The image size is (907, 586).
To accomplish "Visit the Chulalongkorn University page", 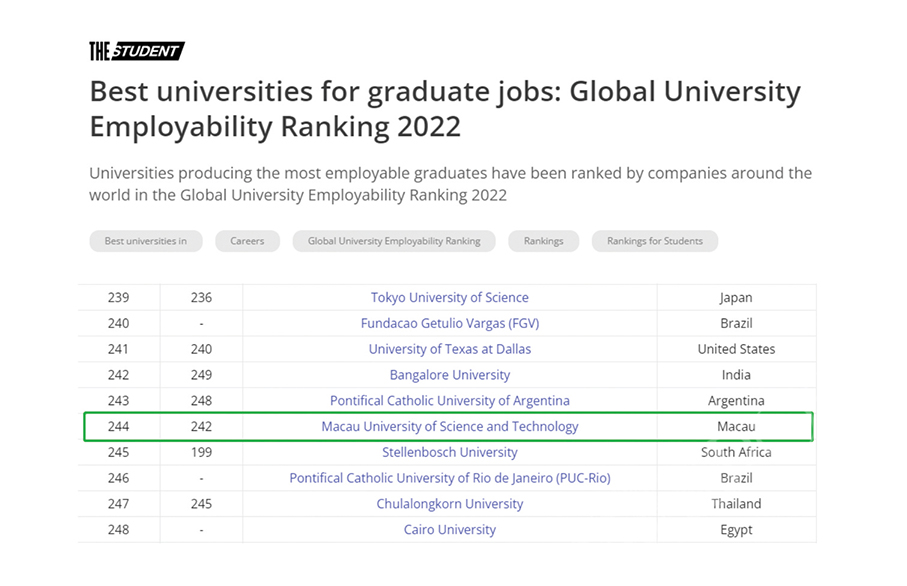I will [x=449, y=503].
